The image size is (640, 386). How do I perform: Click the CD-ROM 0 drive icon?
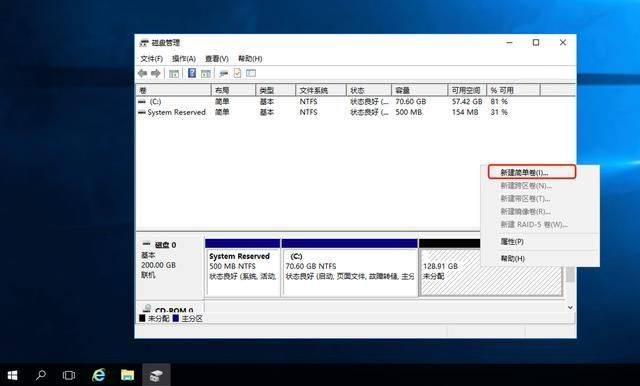tap(147, 309)
